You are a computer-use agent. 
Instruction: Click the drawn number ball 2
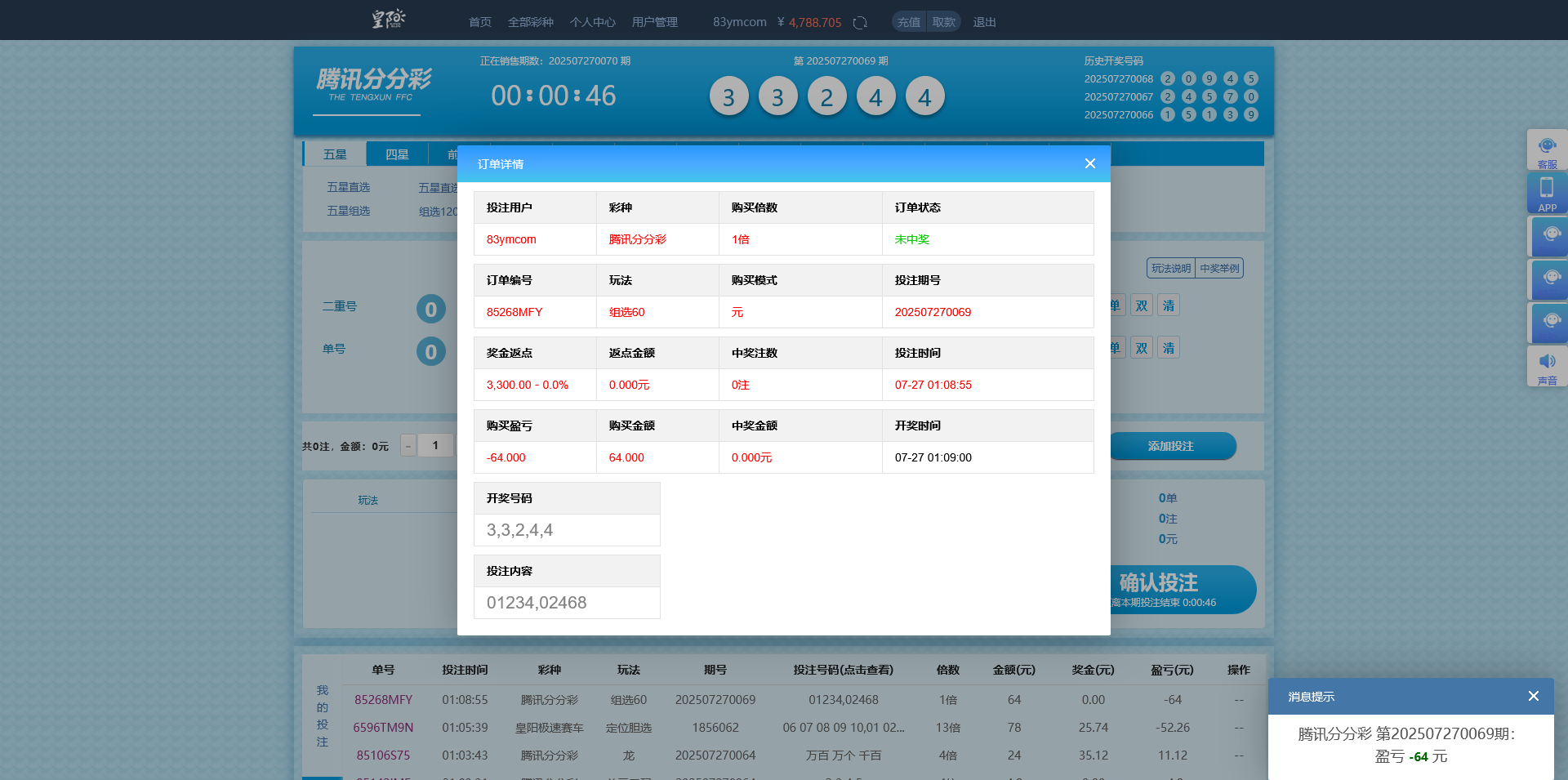(826, 96)
